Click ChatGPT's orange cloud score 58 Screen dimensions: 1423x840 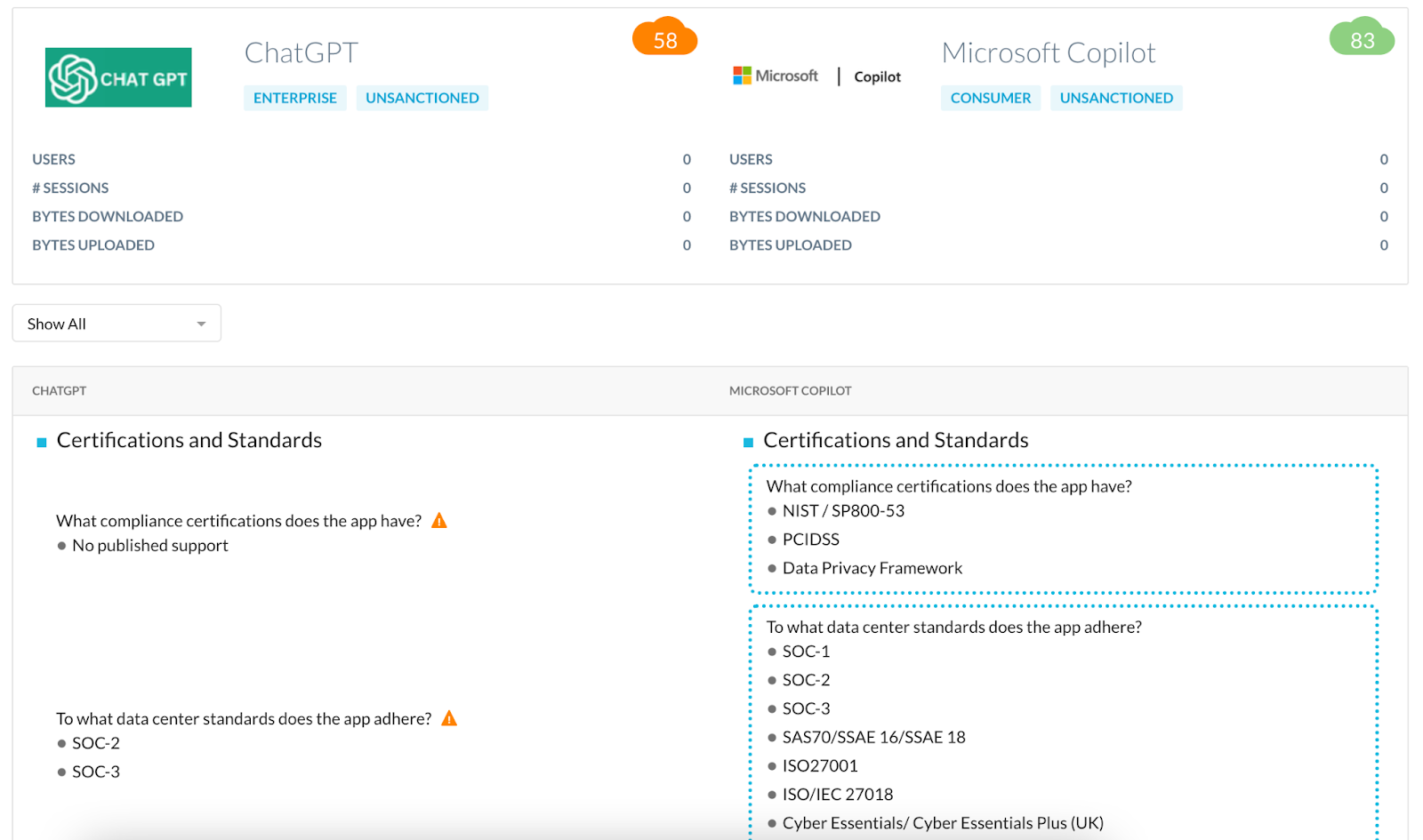(x=664, y=39)
